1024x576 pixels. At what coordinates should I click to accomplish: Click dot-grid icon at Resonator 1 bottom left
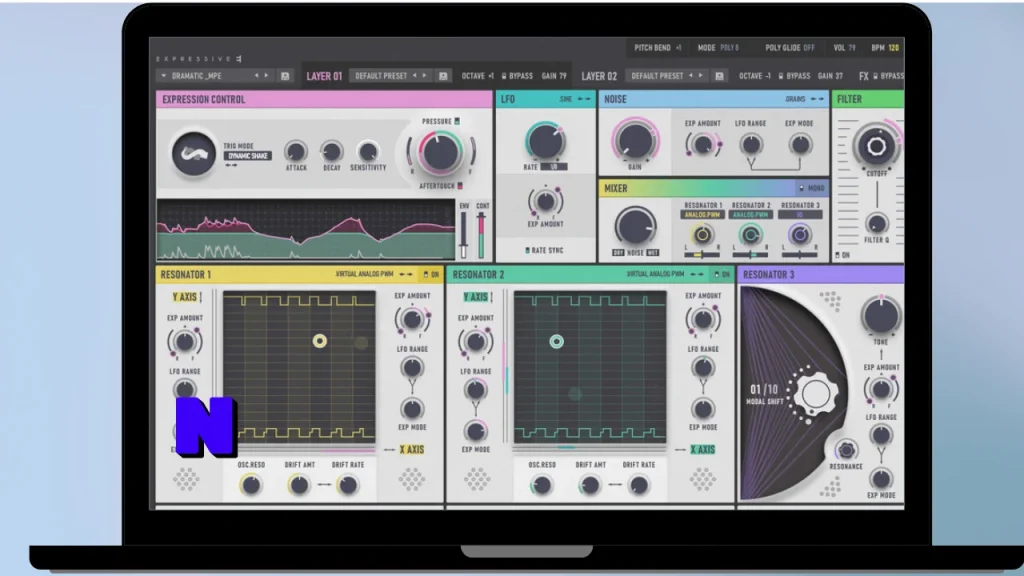click(x=185, y=479)
